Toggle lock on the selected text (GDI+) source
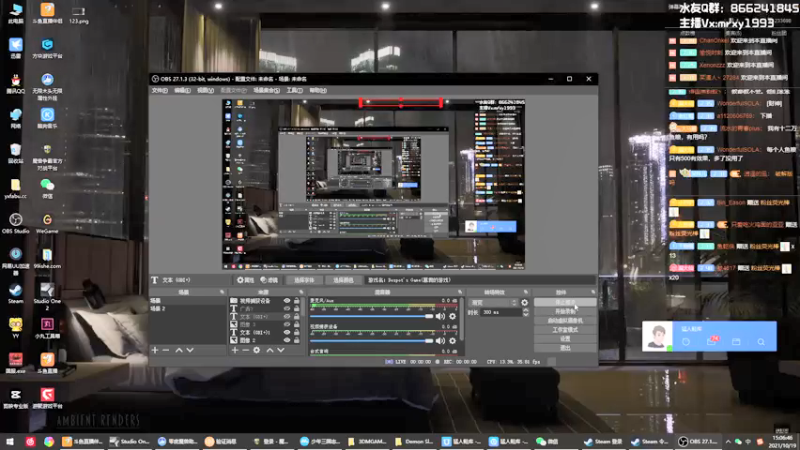This screenshot has height=450, width=800. point(296,317)
